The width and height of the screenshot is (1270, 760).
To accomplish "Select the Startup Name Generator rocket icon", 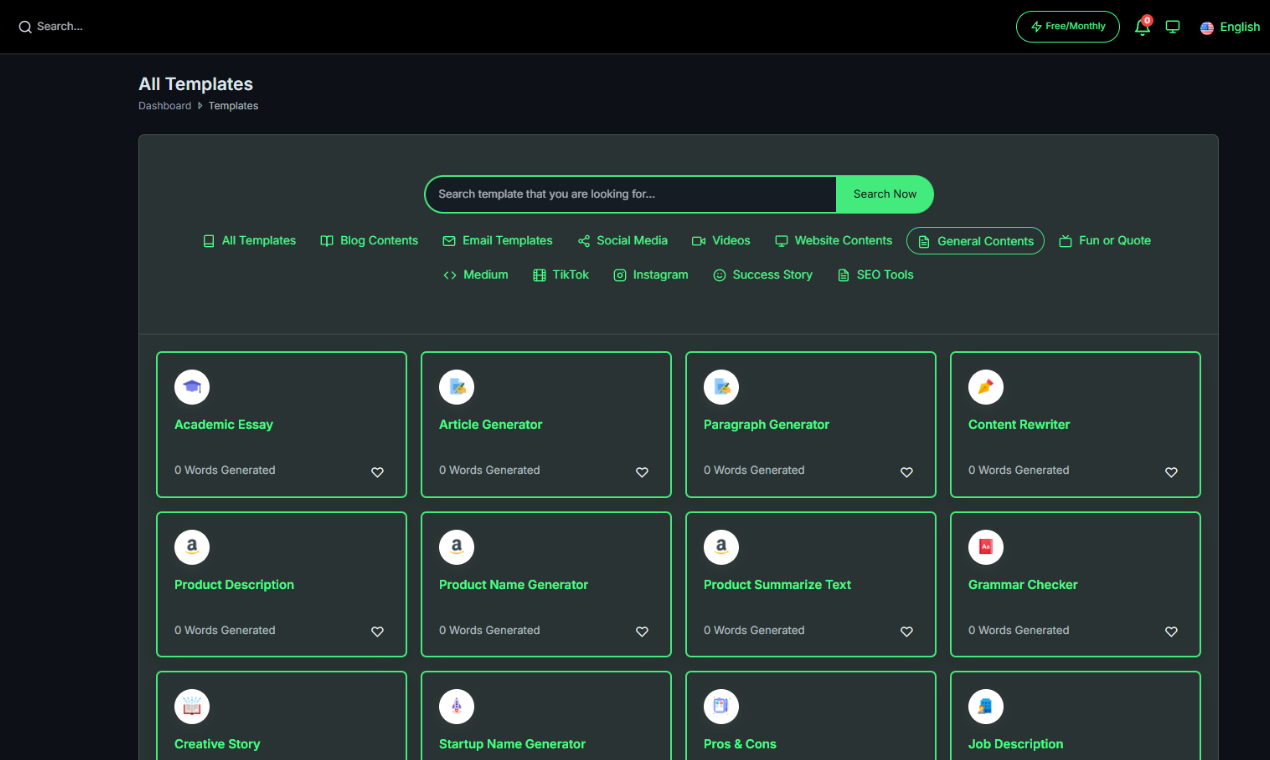I will coord(456,706).
